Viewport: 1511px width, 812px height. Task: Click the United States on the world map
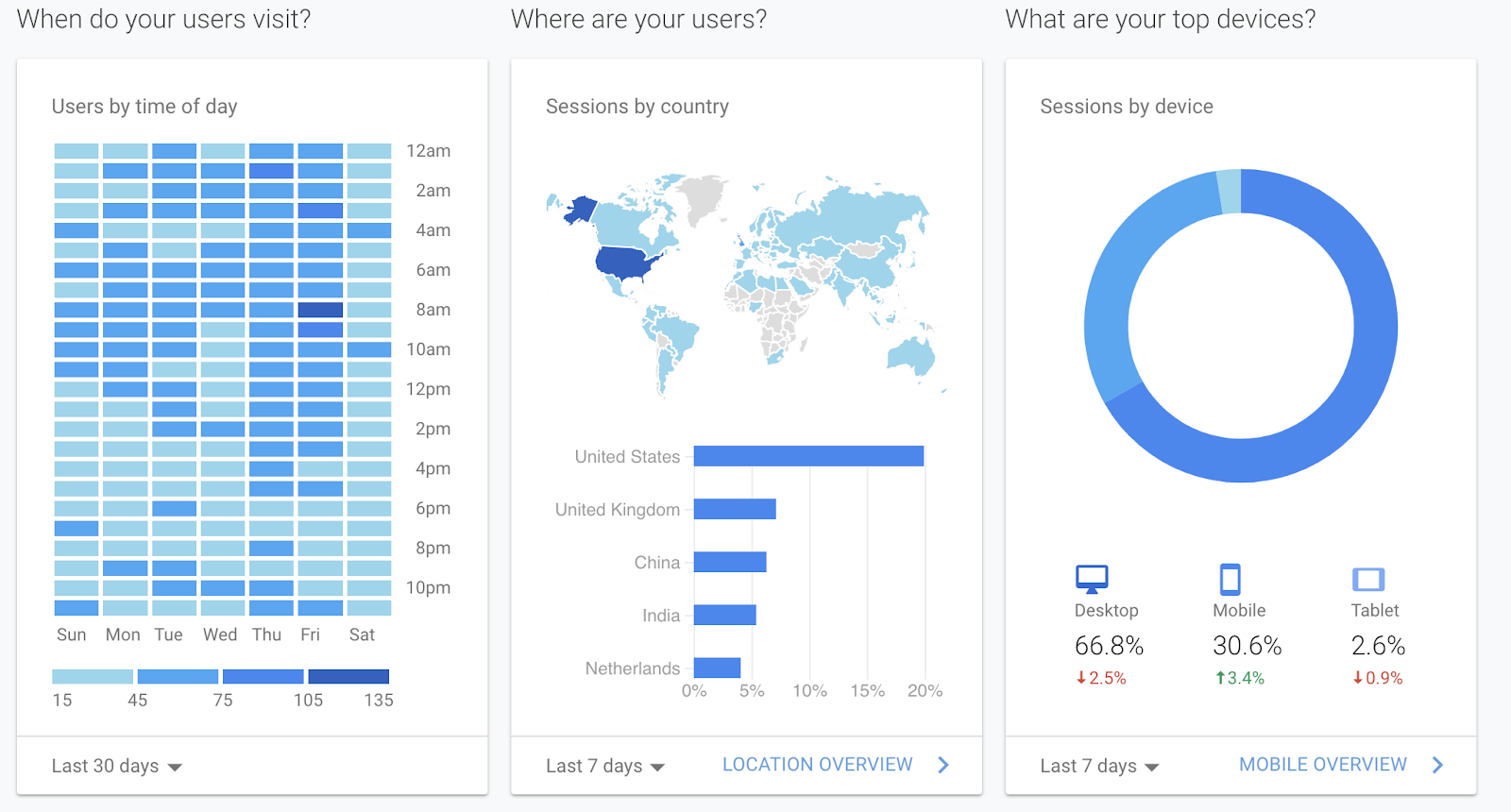627,262
